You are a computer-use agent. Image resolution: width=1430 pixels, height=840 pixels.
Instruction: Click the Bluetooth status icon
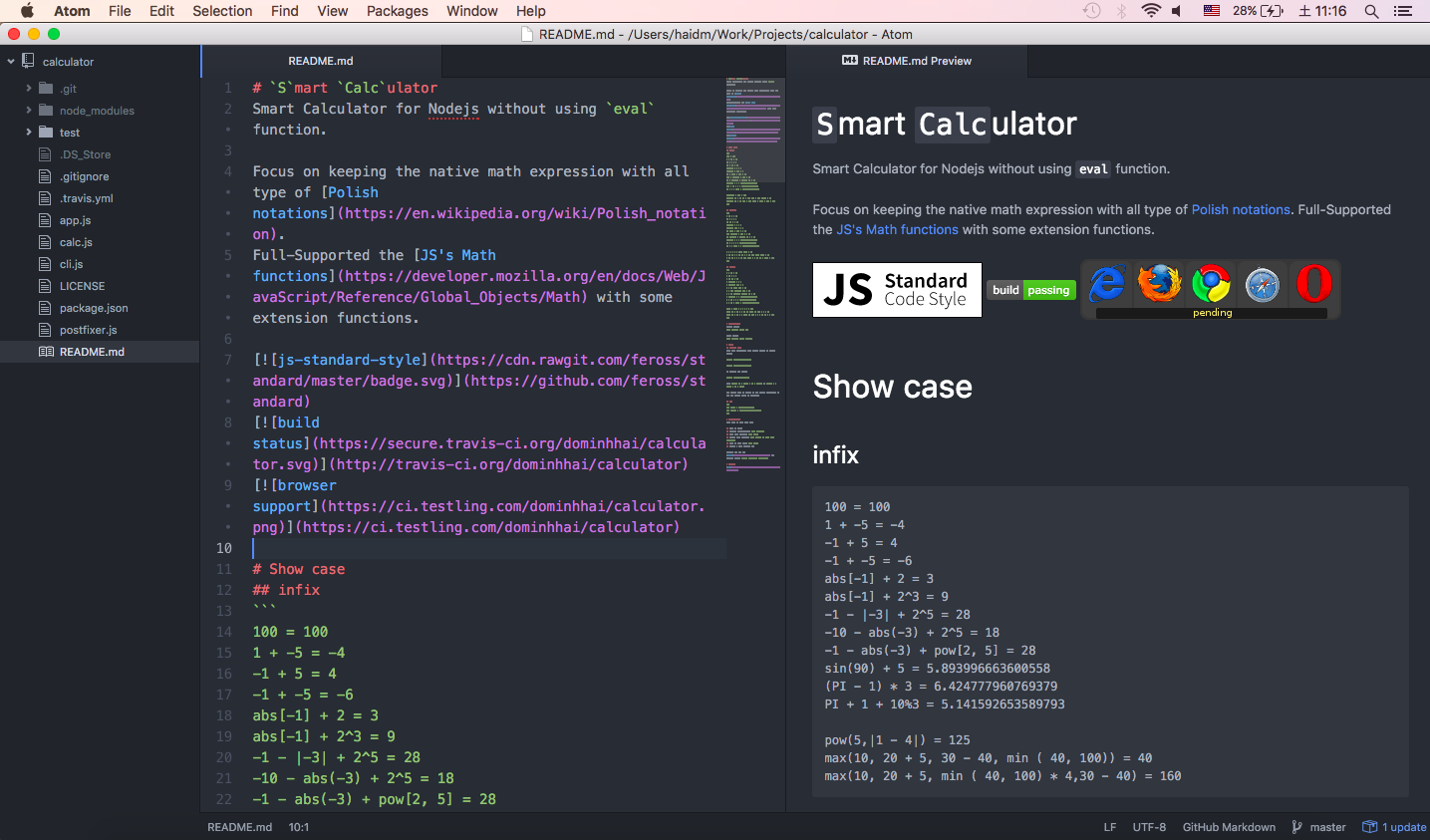[x=1122, y=11]
